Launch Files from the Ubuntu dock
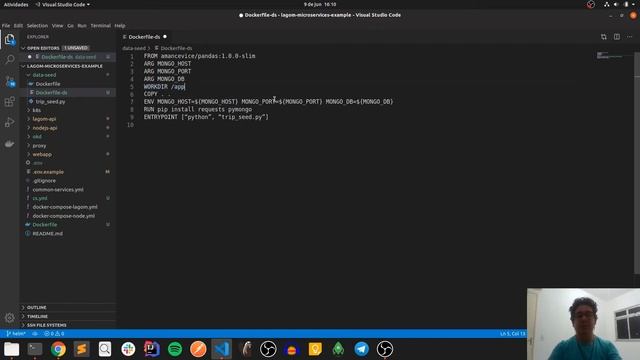The image size is (640, 360). coord(11,349)
